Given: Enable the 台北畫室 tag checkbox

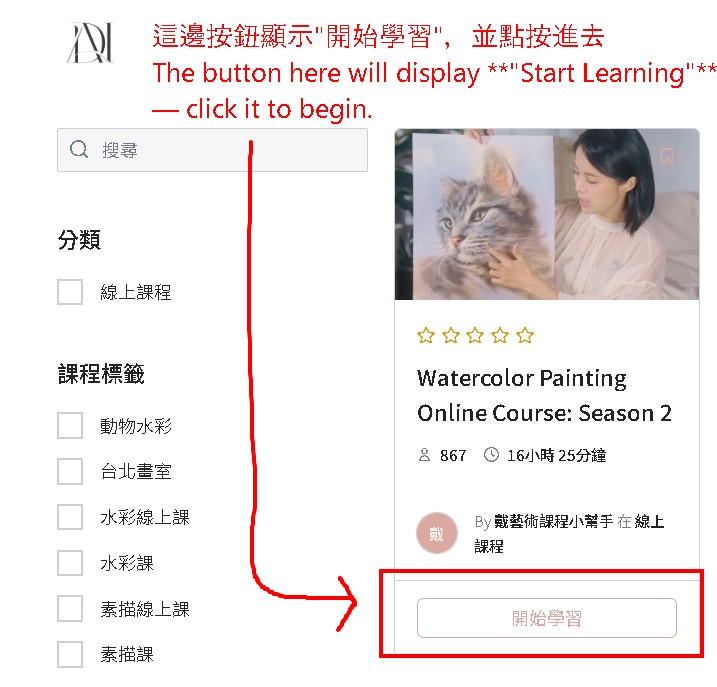Looking at the screenshot, I should [x=70, y=471].
